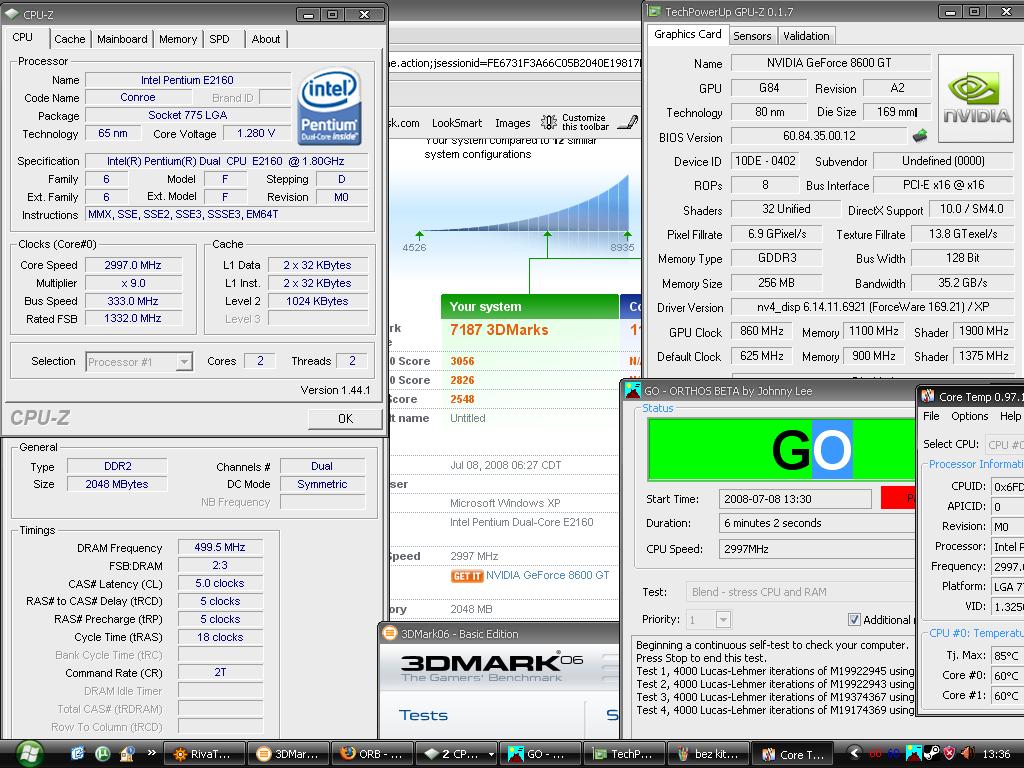Open the Validation tab in GPU-Z
The width and height of the screenshot is (1024, 768).
click(806, 36)
